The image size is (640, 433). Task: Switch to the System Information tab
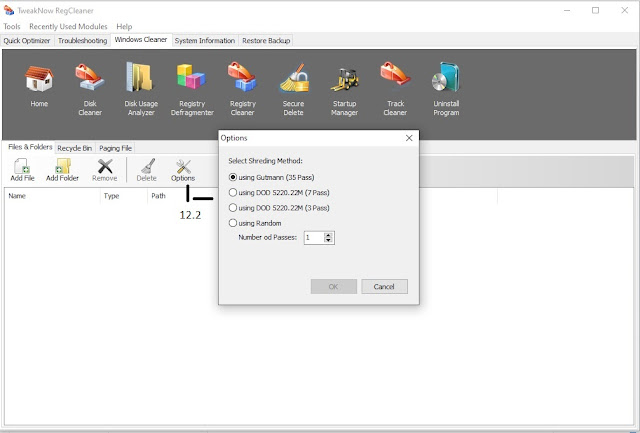pos(205,41)
